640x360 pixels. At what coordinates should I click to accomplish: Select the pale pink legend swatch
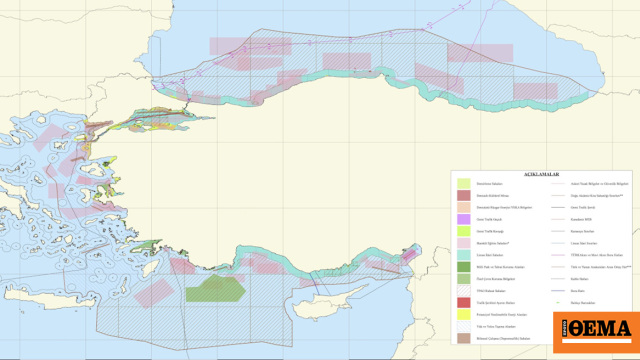pyautogui.click(x=464, y=243)
